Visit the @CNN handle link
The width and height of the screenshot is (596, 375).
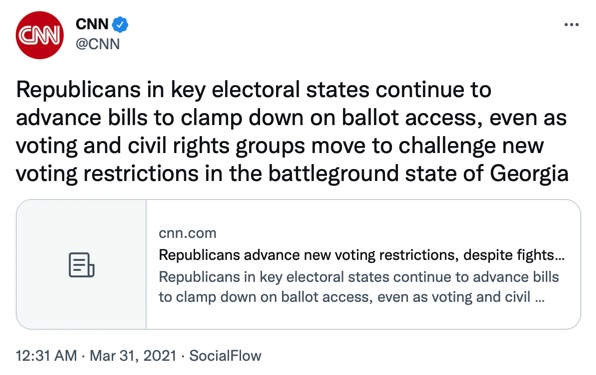(x=98, y=44)
